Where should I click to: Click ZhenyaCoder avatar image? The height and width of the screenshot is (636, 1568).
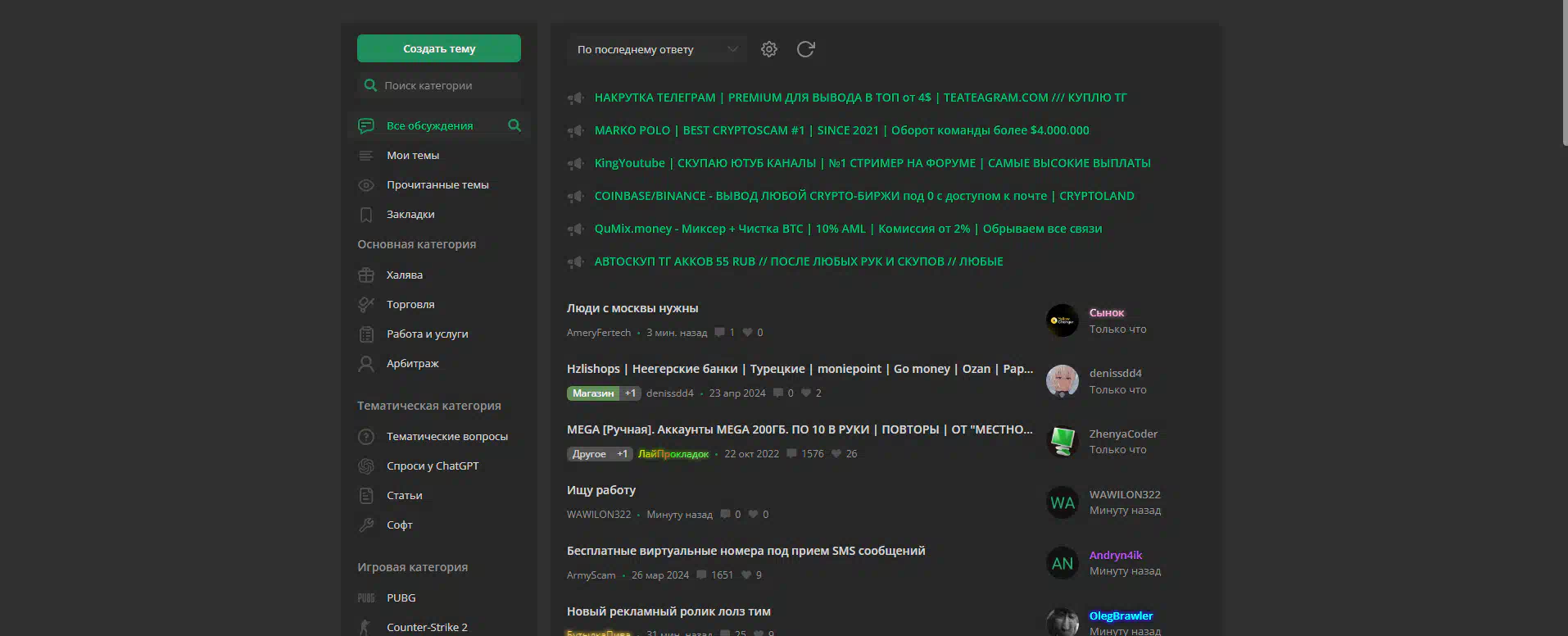click(x=1063, y=442)
